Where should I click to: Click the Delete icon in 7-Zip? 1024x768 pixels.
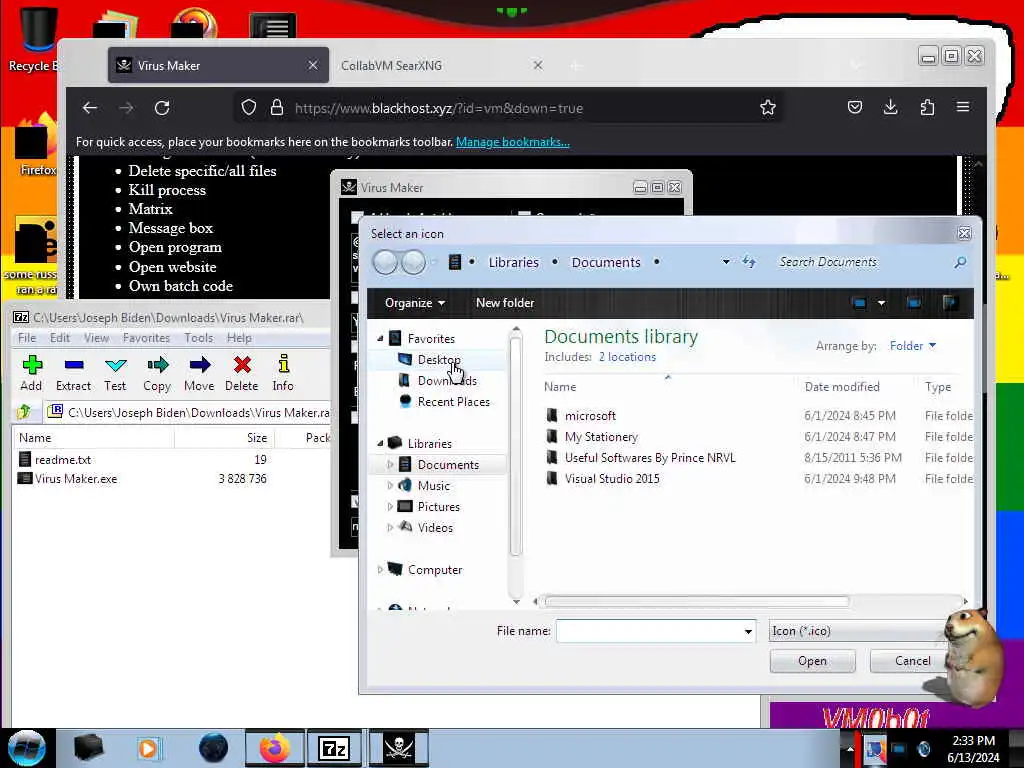point(242,365)
